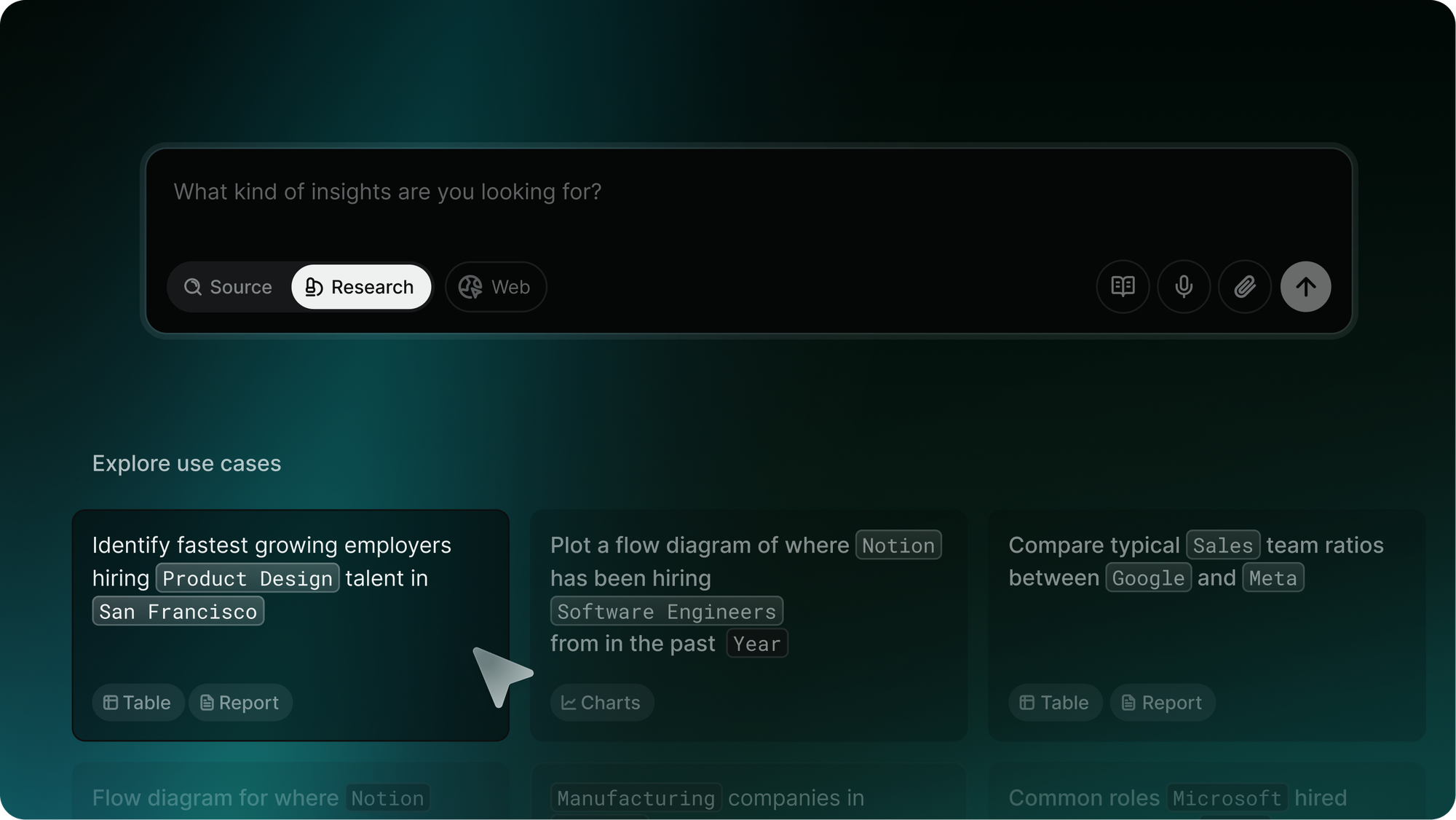Image resolution: width=1456 pixels, height=820 pixels.
Task: Click Table tag on Product Design card
Action: [138, 703]
